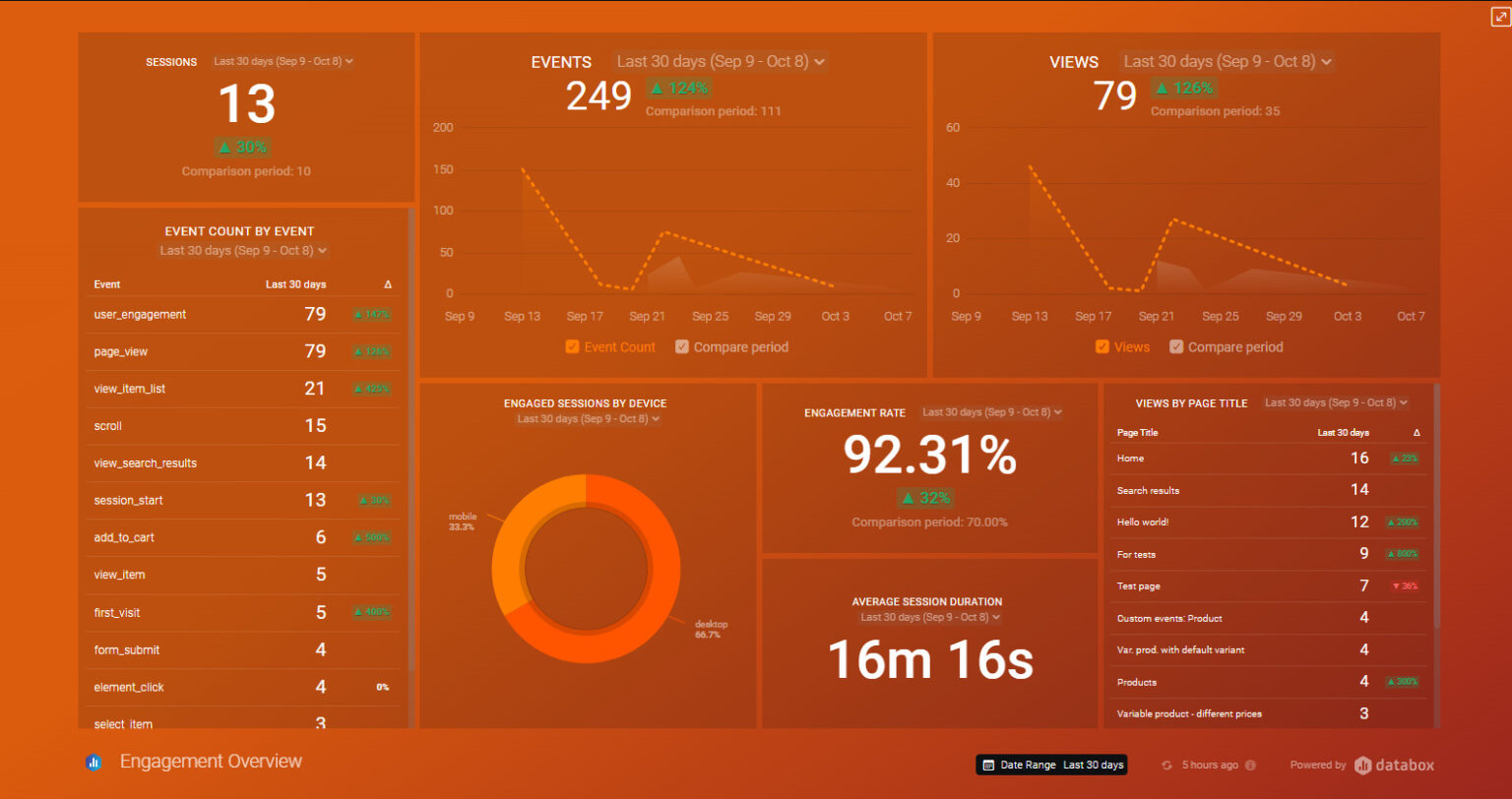Toggle the Views series checkbox
The height and width of the screenshot is (799, 1512).
1102,347
